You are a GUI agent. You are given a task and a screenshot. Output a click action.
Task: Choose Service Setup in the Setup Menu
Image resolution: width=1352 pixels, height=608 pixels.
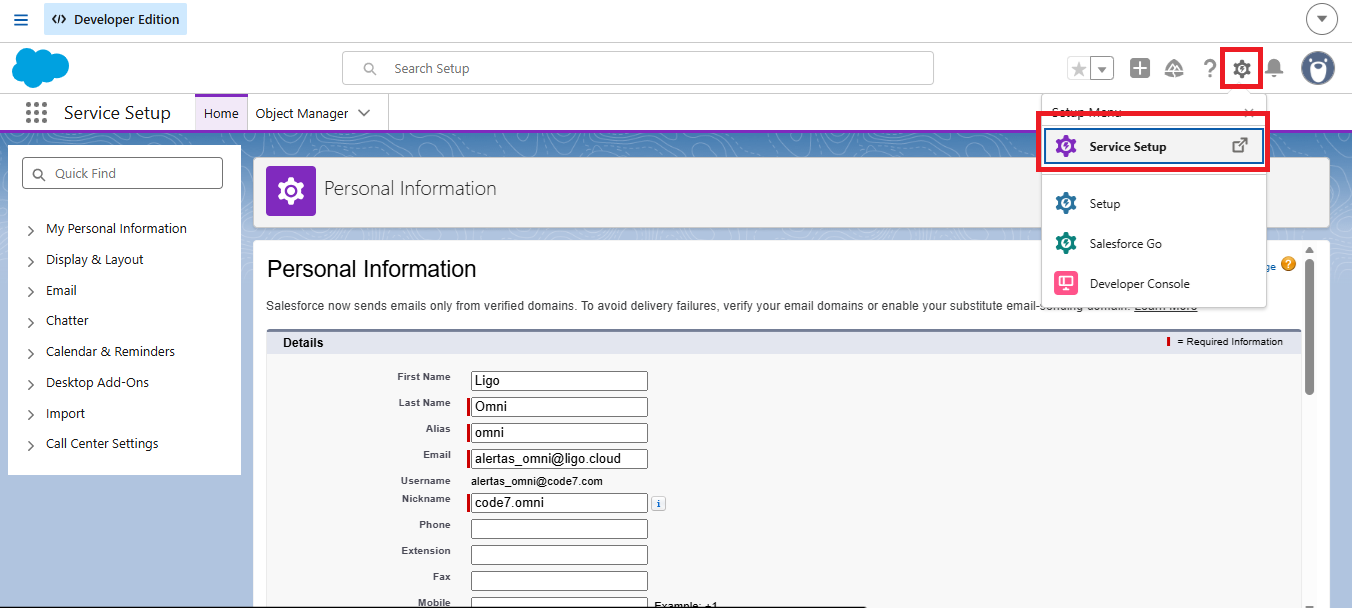pyautogui.click(x=1154, y=146)
